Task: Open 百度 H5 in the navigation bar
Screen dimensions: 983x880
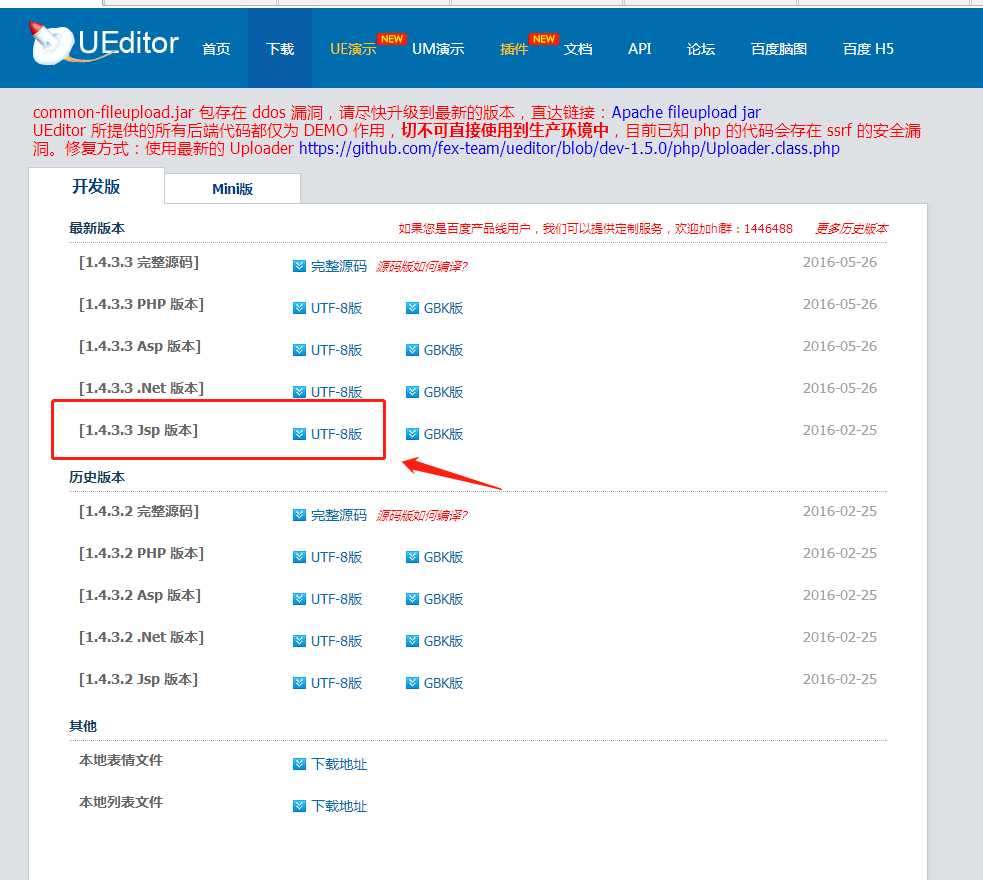Action: 868,49
